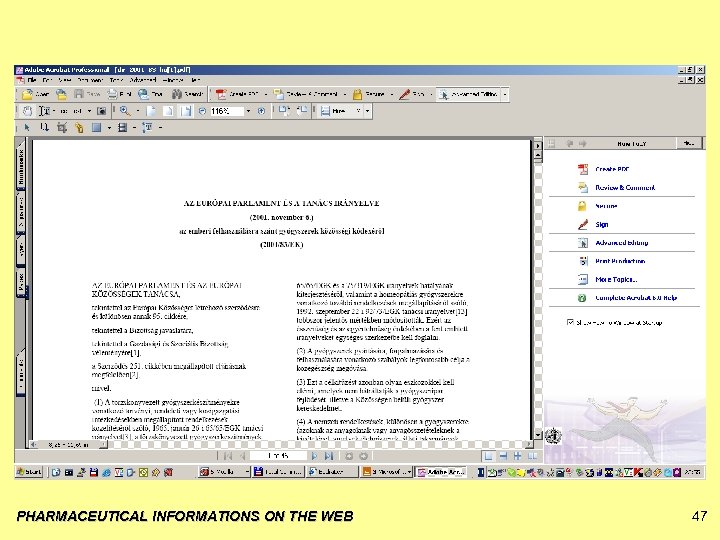Click the zoom percentage field showing 116%
The image size is (720, 540).
226,111
